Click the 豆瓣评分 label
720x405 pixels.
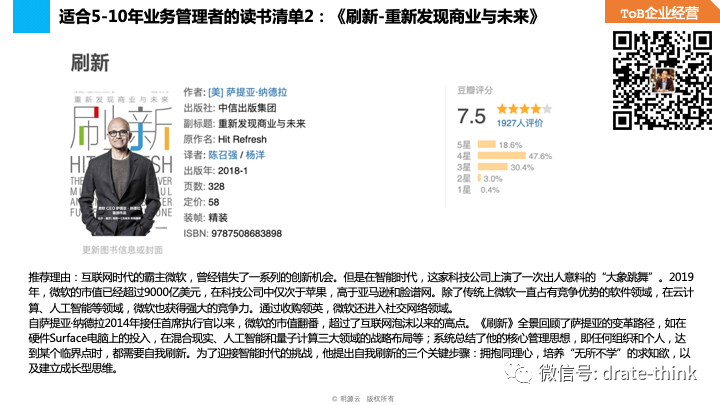(x=475, y=90)
